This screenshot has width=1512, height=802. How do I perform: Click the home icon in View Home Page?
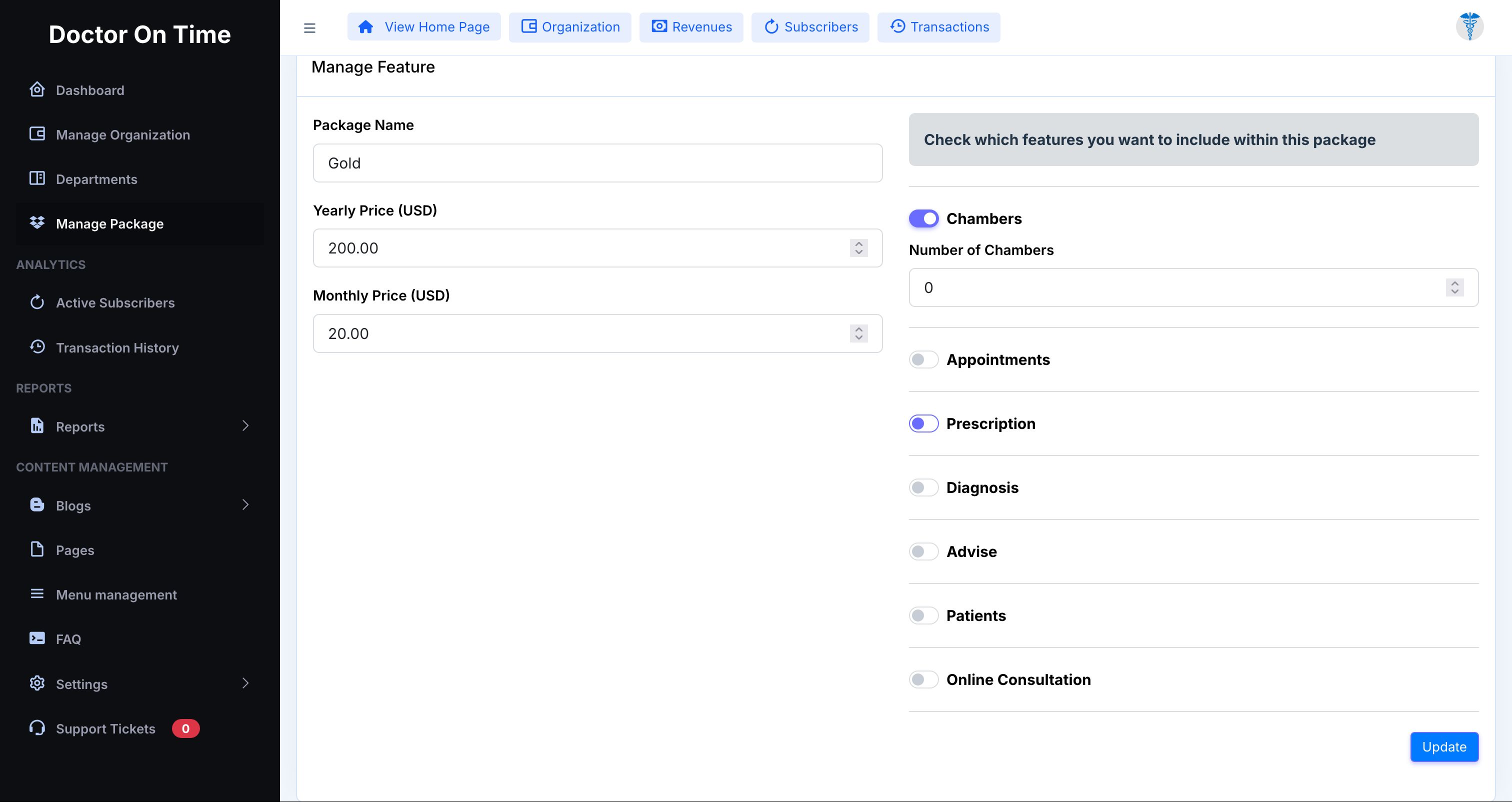365,27
